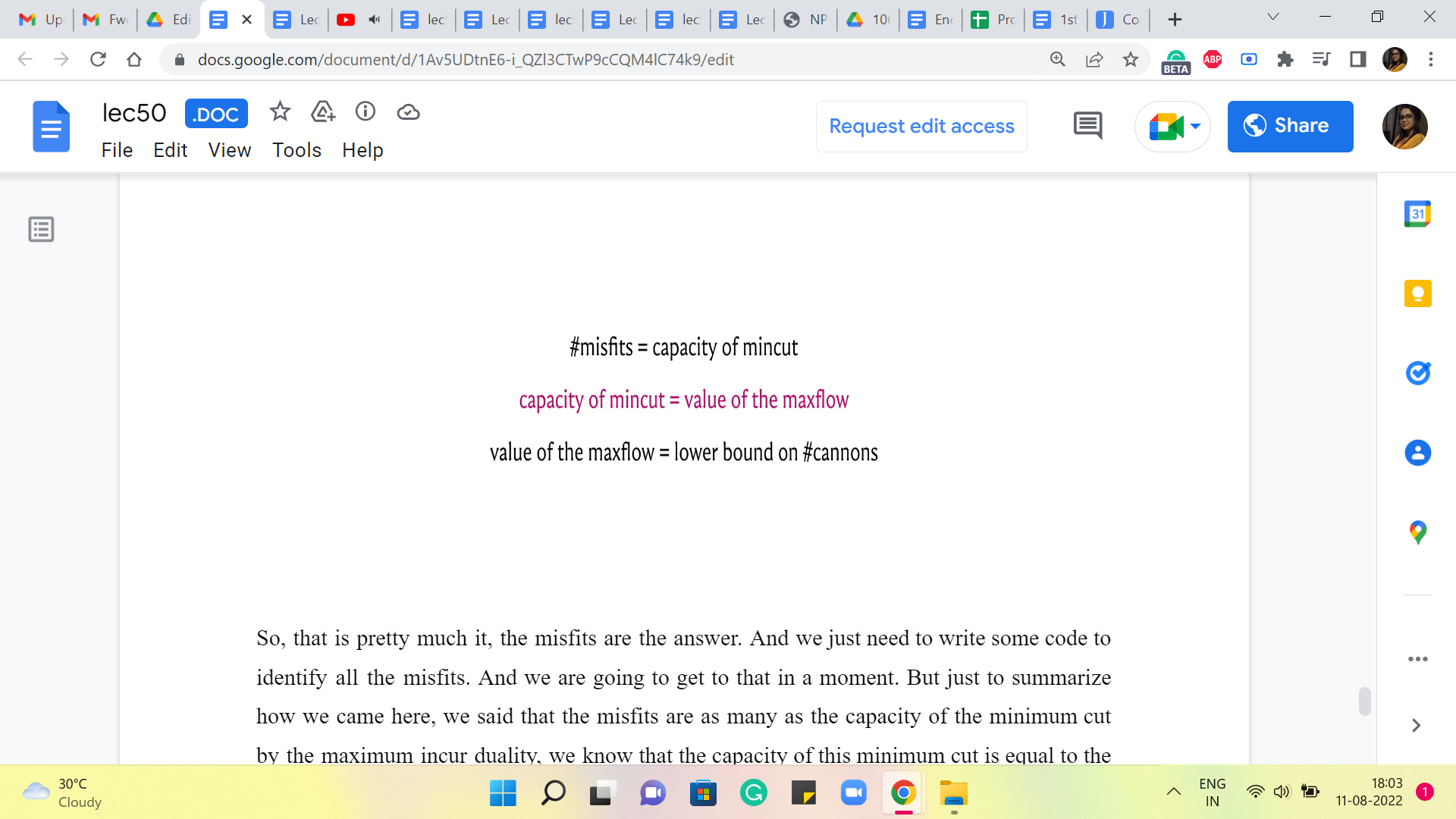Click Add shortcut to Drive icon
This screenshot has width=1456, height=819.
[x=323, y=112]
